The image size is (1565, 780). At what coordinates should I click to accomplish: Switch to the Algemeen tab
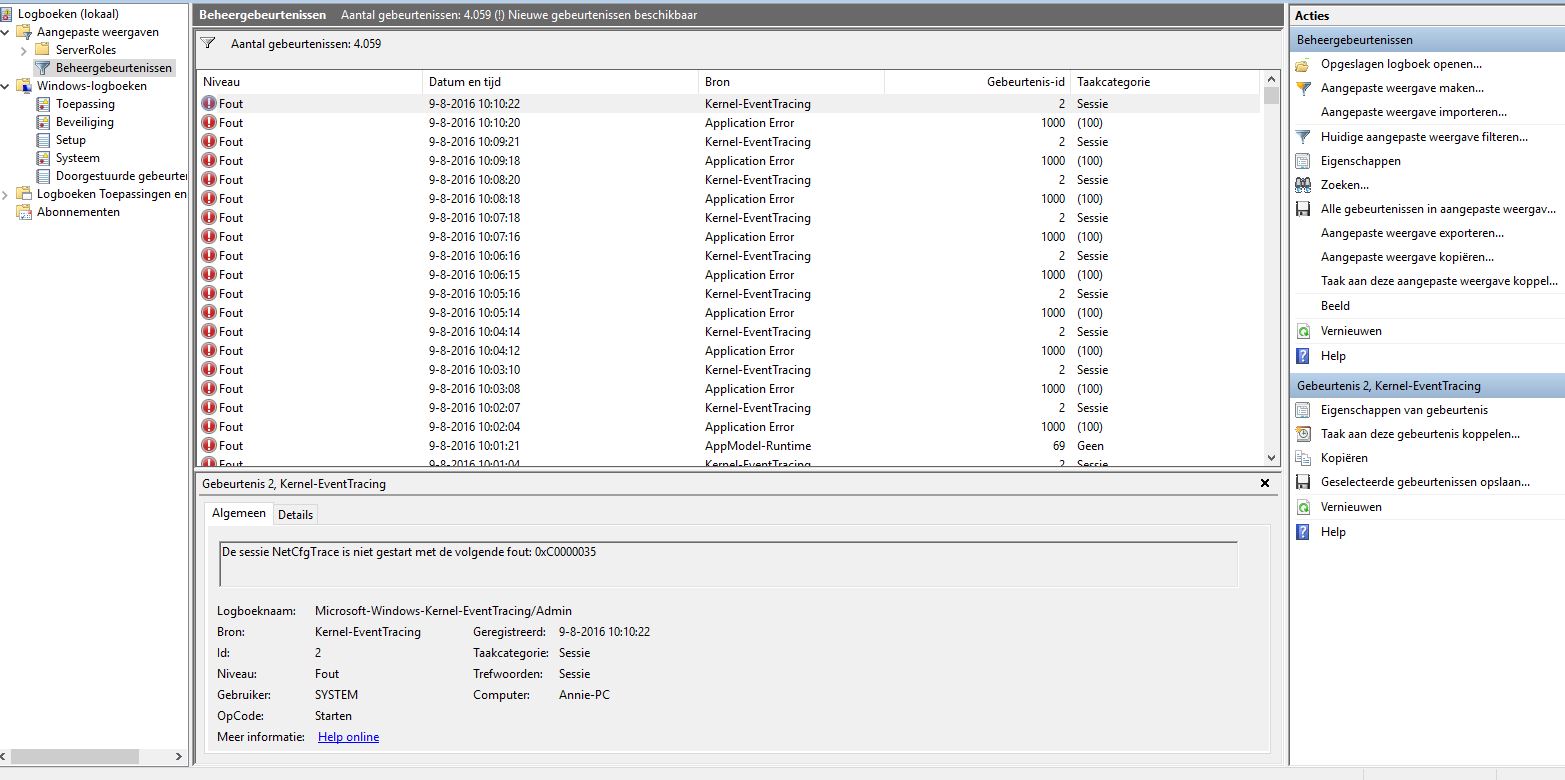pyautogui.click(x=239, y=513)
